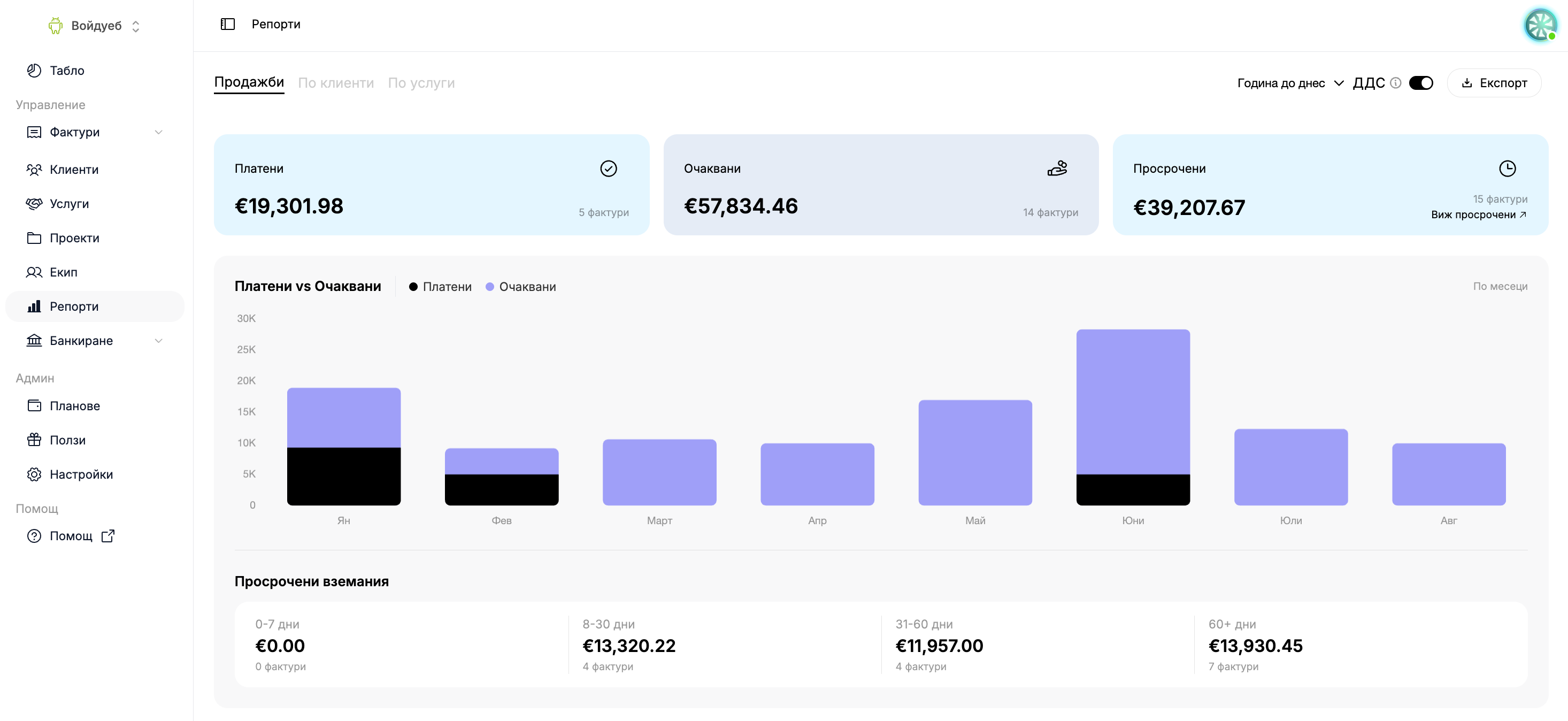Image resolution: width=1568 pixels, height=721 pixels.
Task: Click the Ян bar in the chart
Action: pyautogui.click(x=343, y=447)
